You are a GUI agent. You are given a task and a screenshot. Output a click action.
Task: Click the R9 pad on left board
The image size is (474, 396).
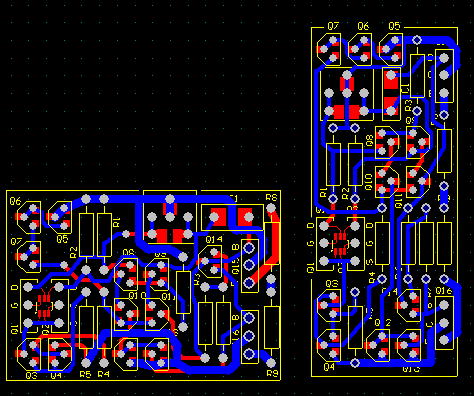click(x=271, y=363)
